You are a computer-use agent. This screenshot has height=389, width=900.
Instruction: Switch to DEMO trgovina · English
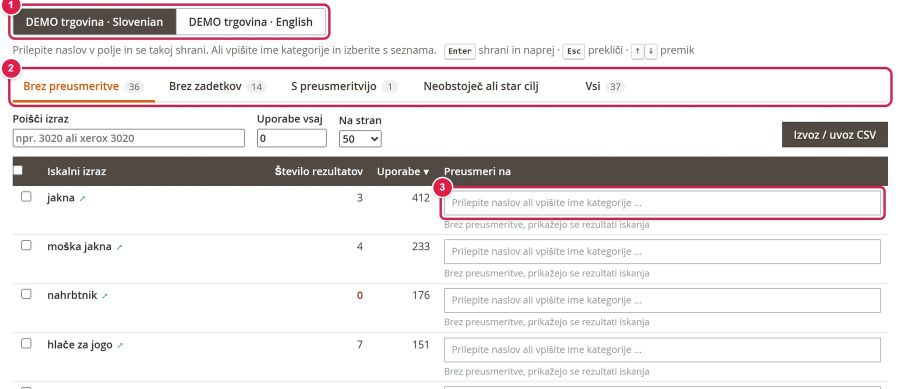tap(250, 22)
